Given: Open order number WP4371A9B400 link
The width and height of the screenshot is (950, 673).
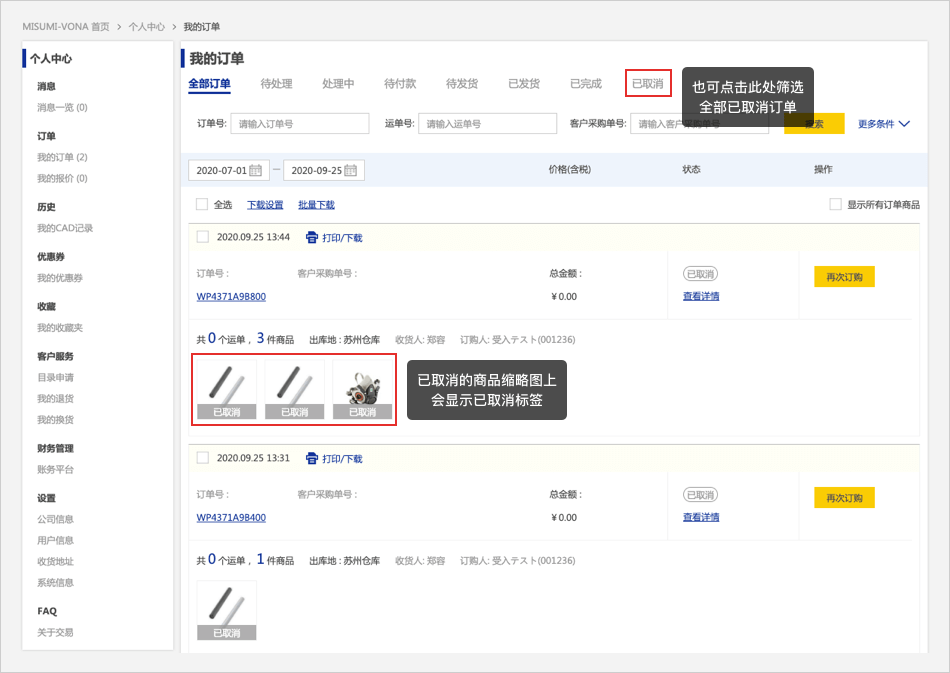Looking at the screenshot, I should [231, 518].
